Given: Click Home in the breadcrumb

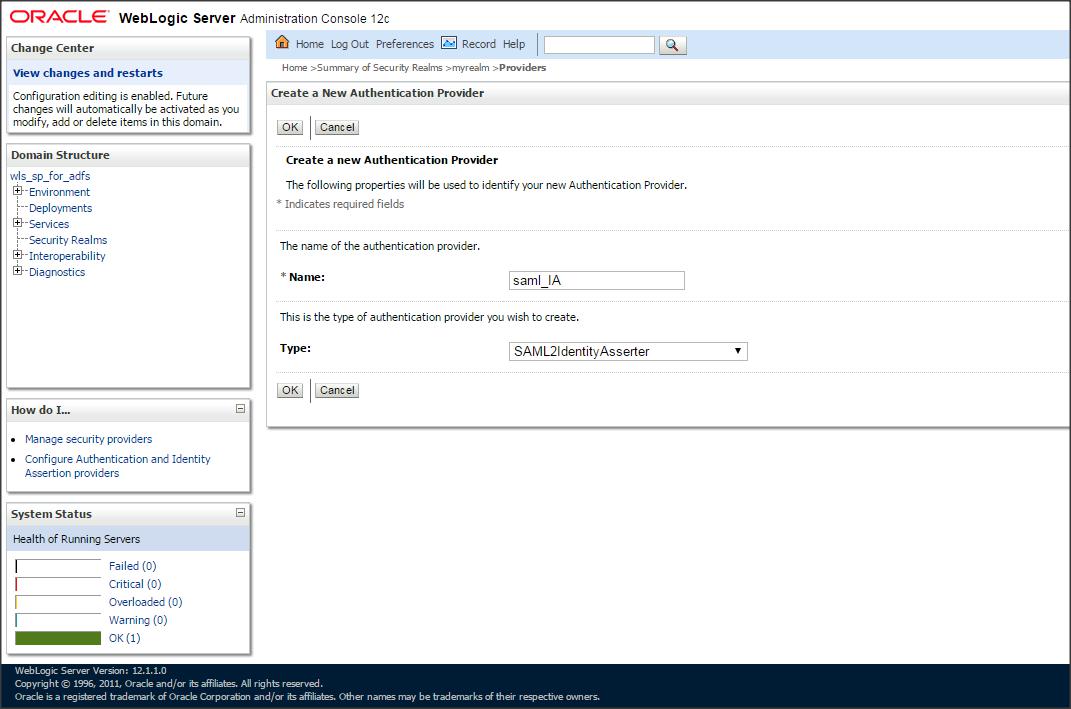Looking at the screenshot, I should pos(294,68).
